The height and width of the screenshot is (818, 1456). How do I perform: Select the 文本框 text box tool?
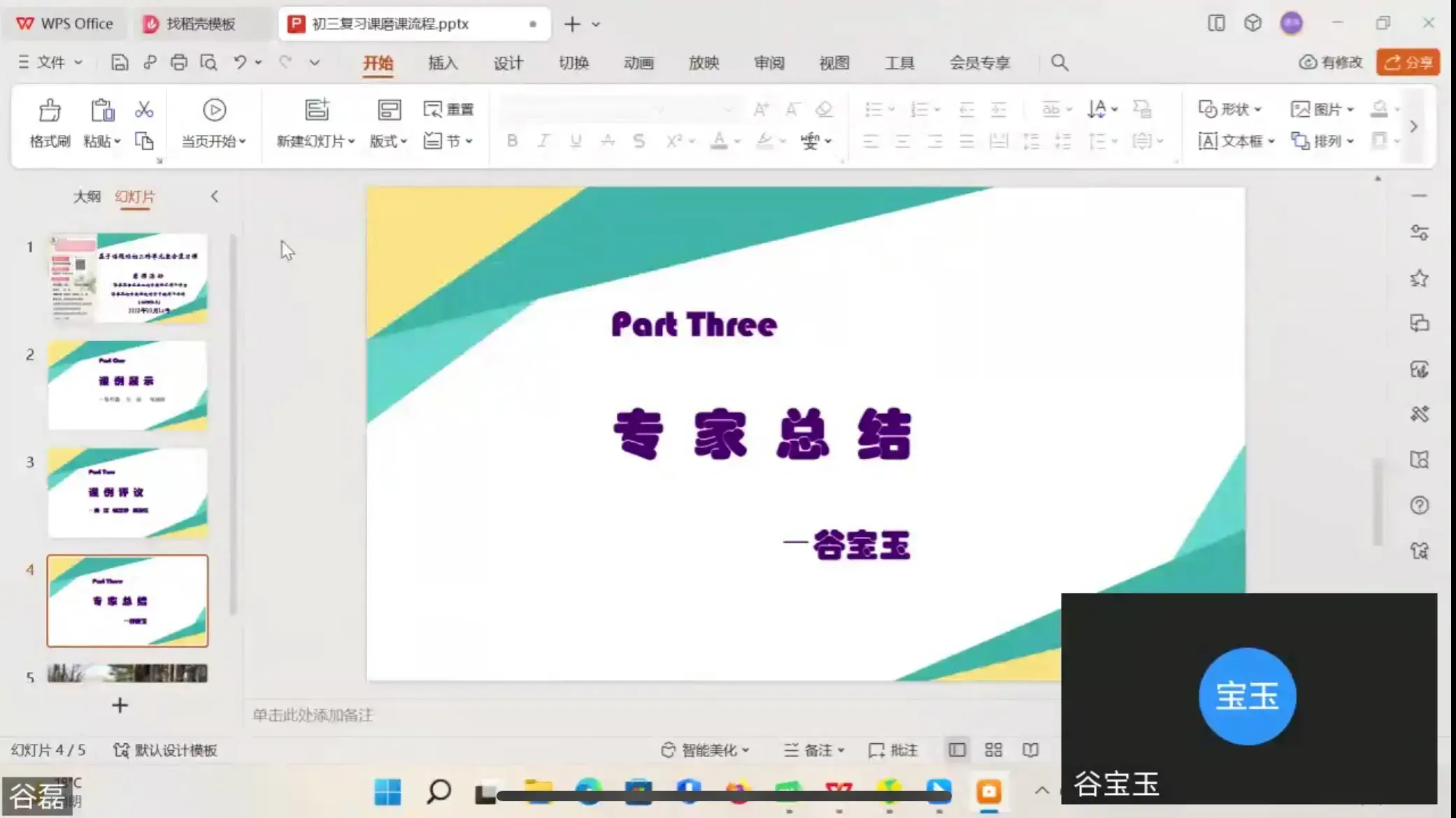tap(1234, 141)
